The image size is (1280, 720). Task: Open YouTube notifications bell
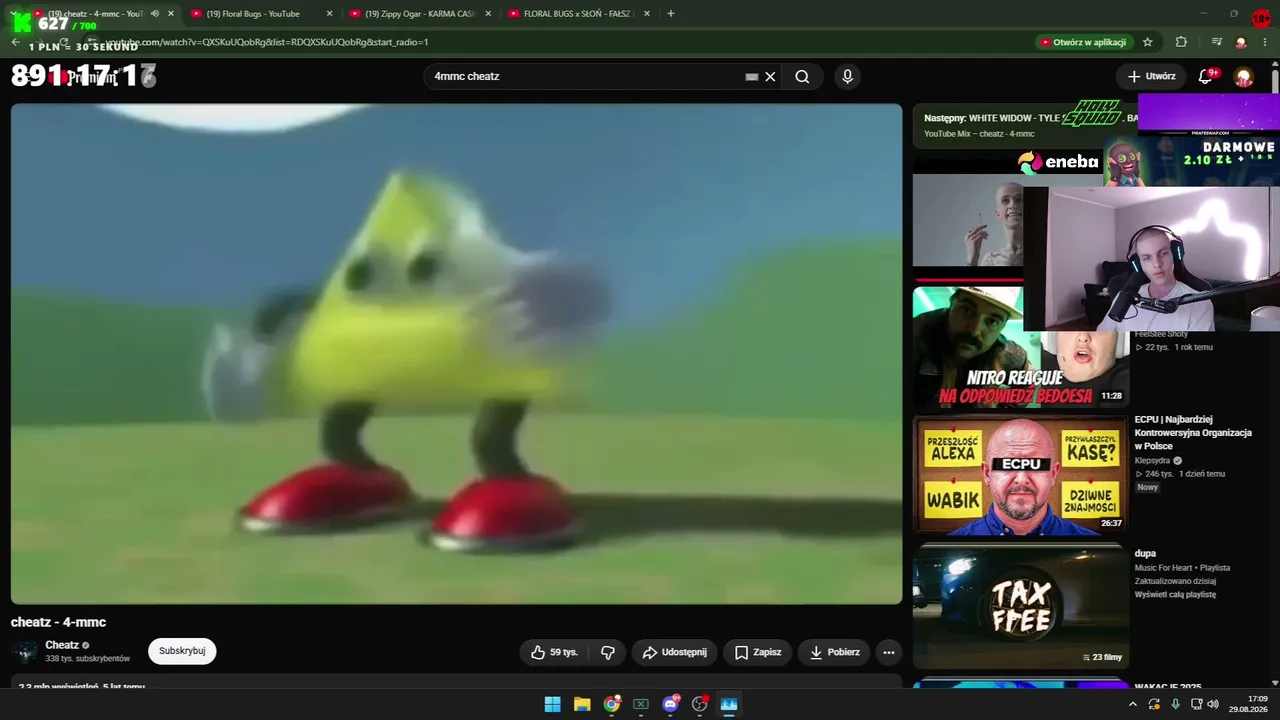1206,76
